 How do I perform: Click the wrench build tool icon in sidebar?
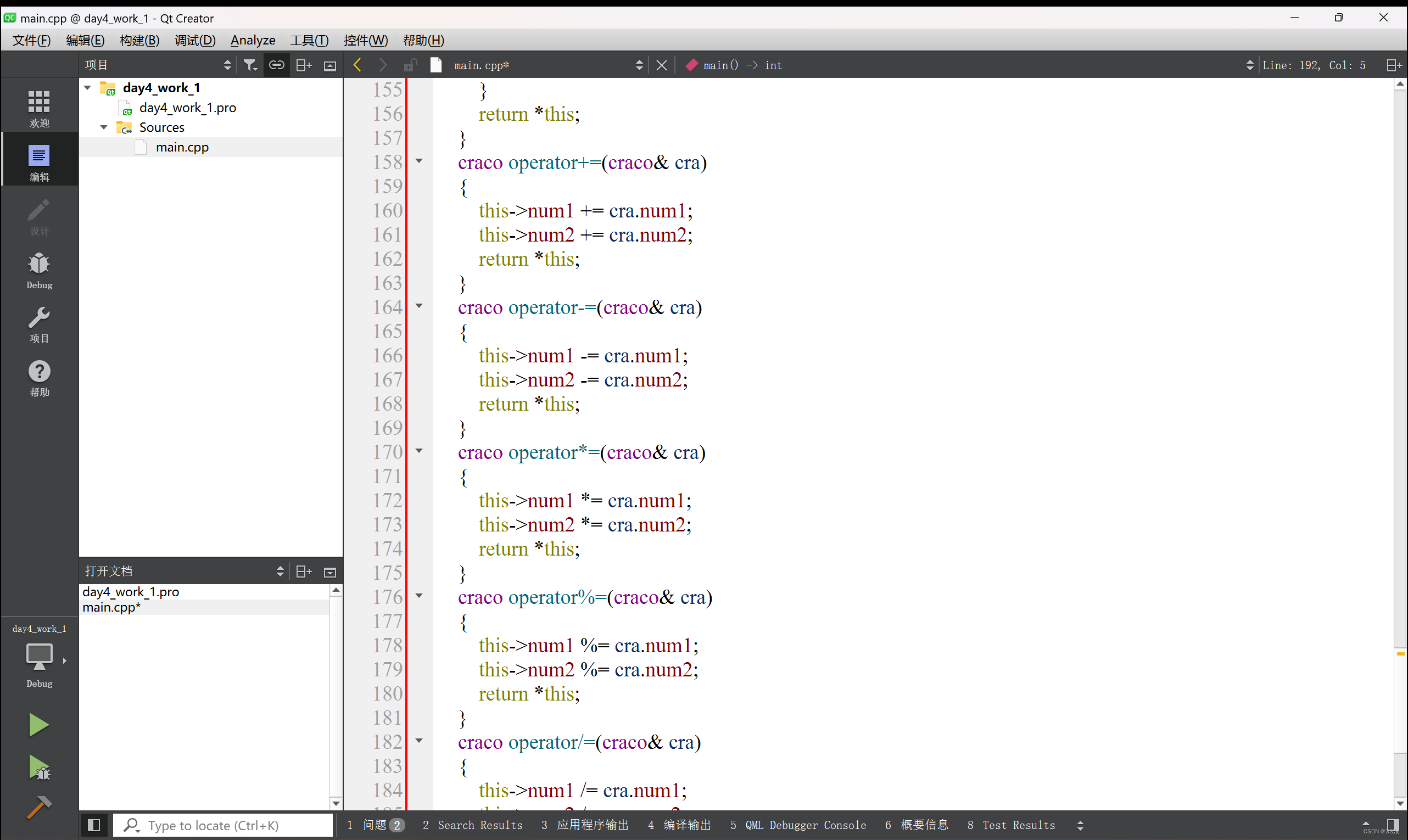tap(38, 324)
